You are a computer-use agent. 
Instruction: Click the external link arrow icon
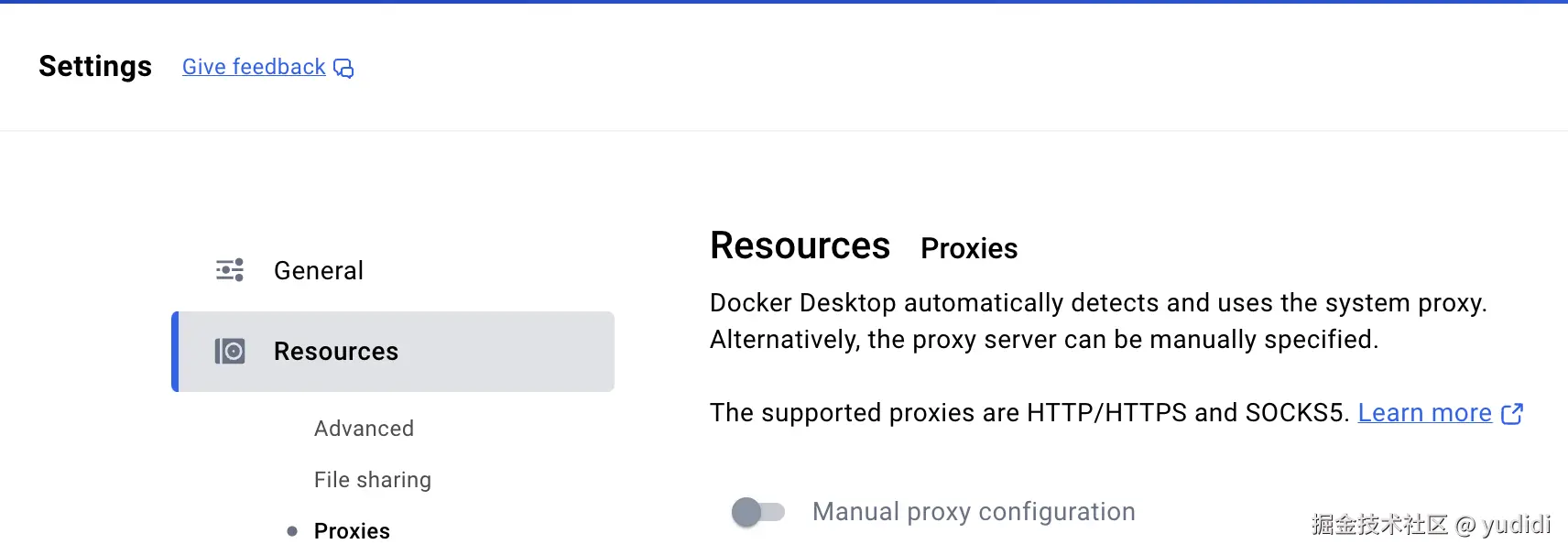tap(1512, 414)
